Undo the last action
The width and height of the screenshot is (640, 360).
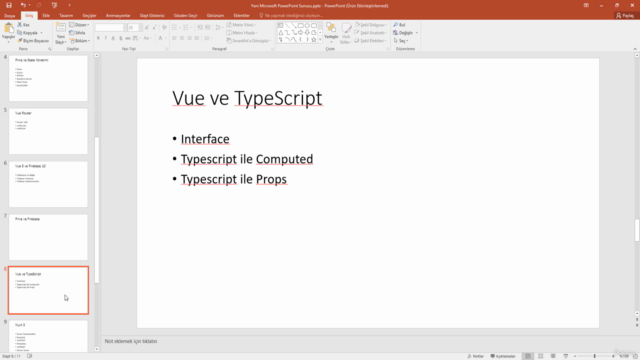23,5
